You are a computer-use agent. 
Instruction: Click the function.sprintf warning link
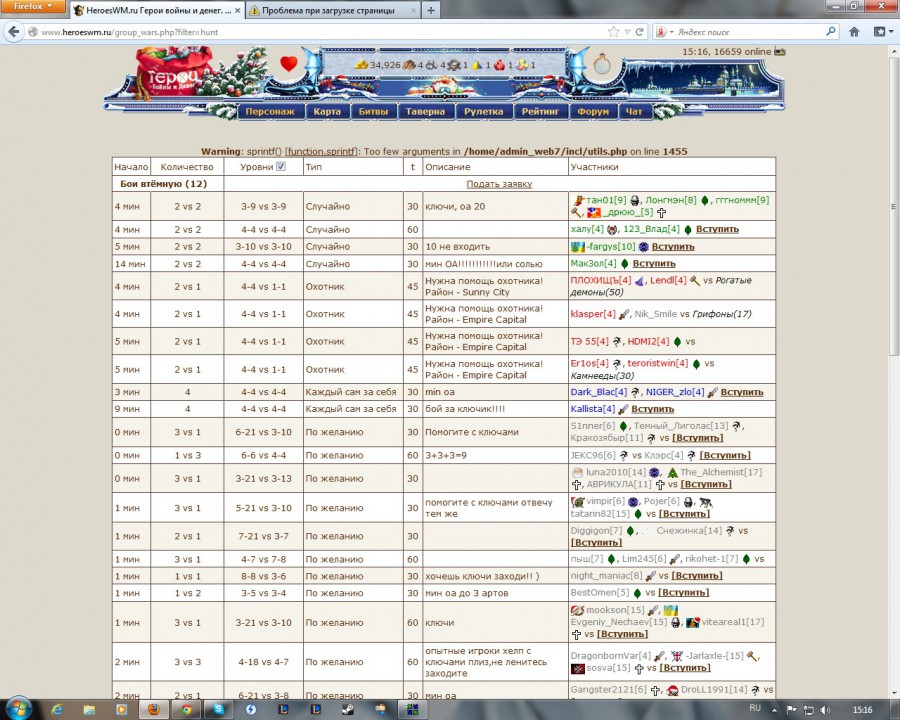pyautogui.click(x=321, y=152)
